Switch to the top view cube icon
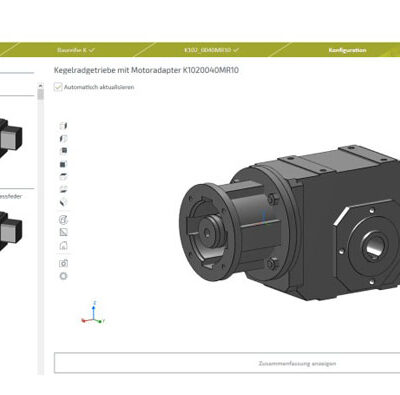The image size is (400, 395). point(63,177)
